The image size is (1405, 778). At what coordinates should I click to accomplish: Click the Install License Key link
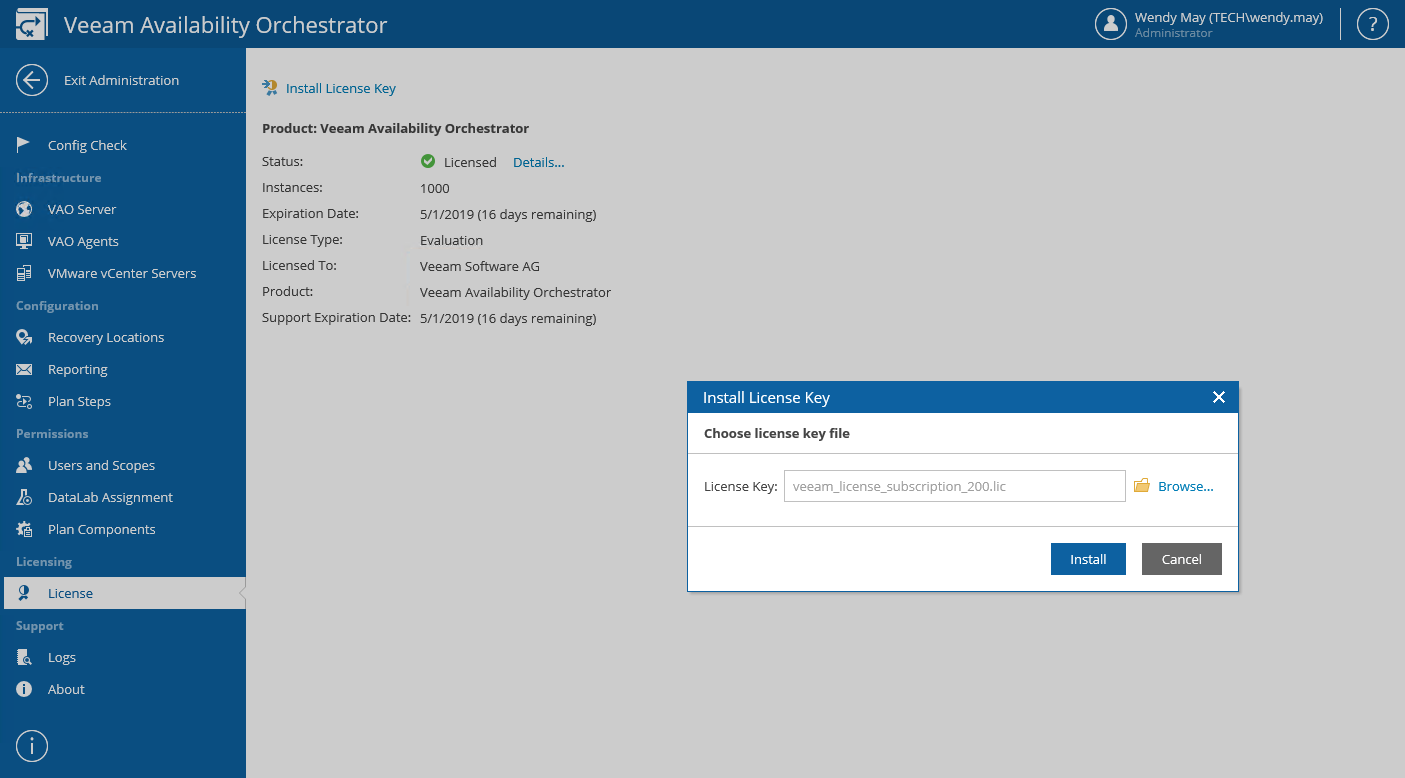pyautogui.click(x=341, y=88)
